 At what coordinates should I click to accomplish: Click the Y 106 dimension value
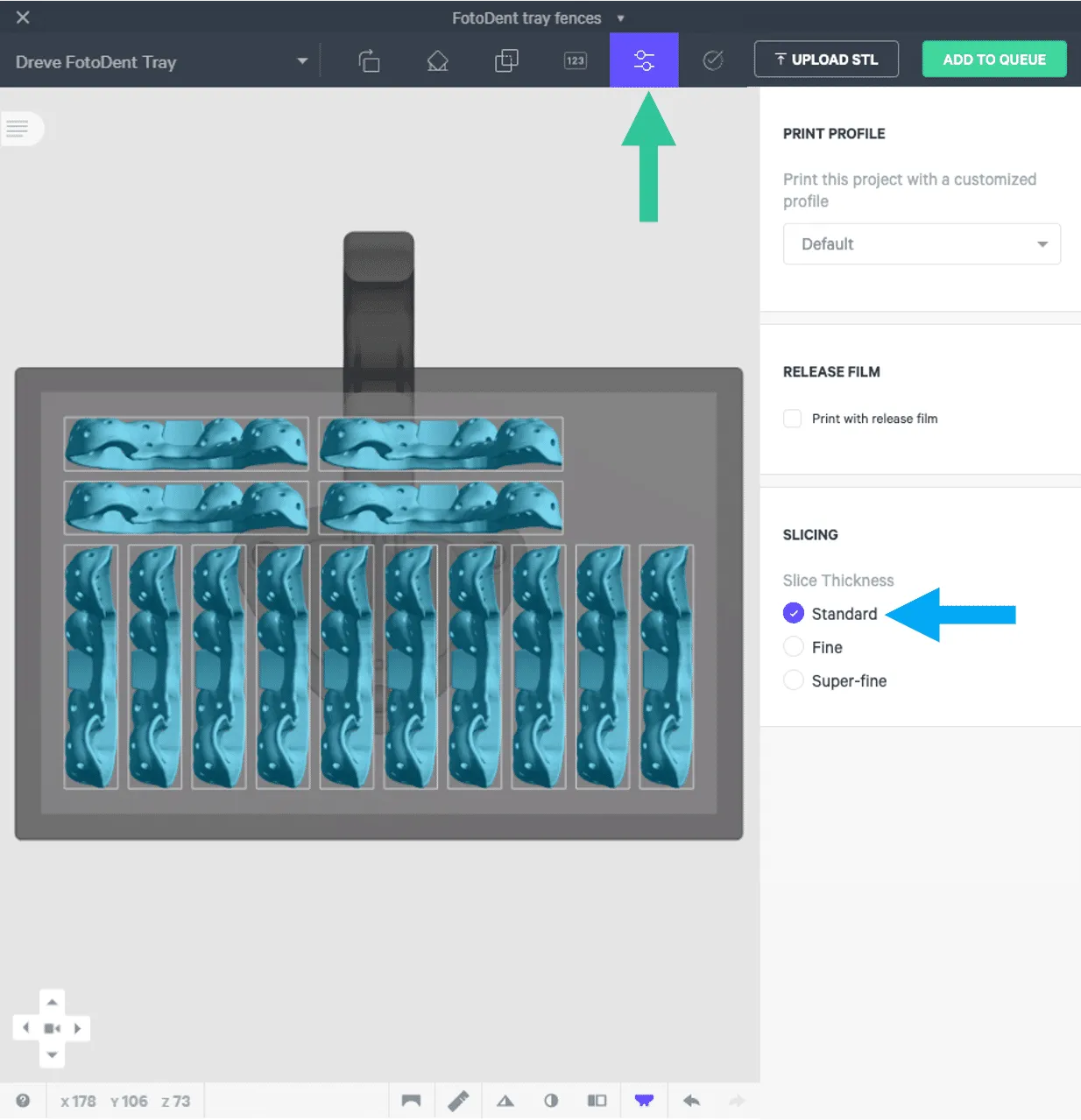[129, 1101]
